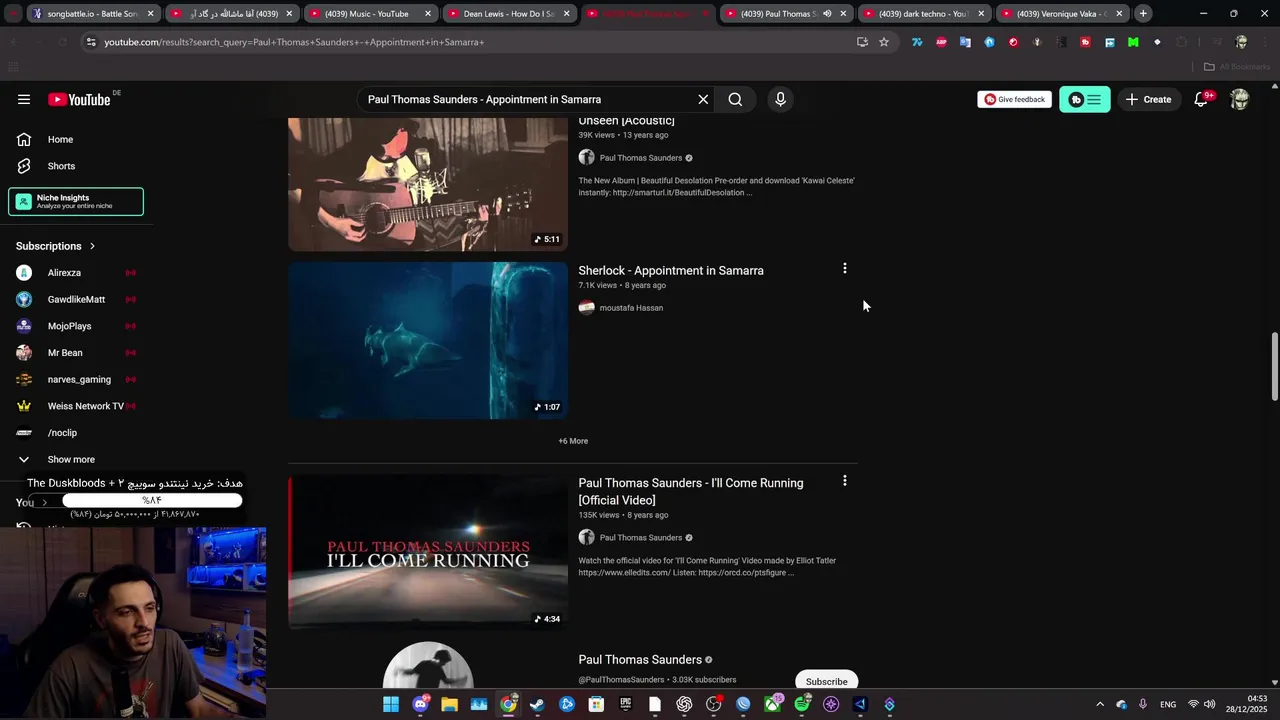Screen dimensions: 1280x720
Task: Open the GawdlikeMatt subscription
Action: click(76, 299)
